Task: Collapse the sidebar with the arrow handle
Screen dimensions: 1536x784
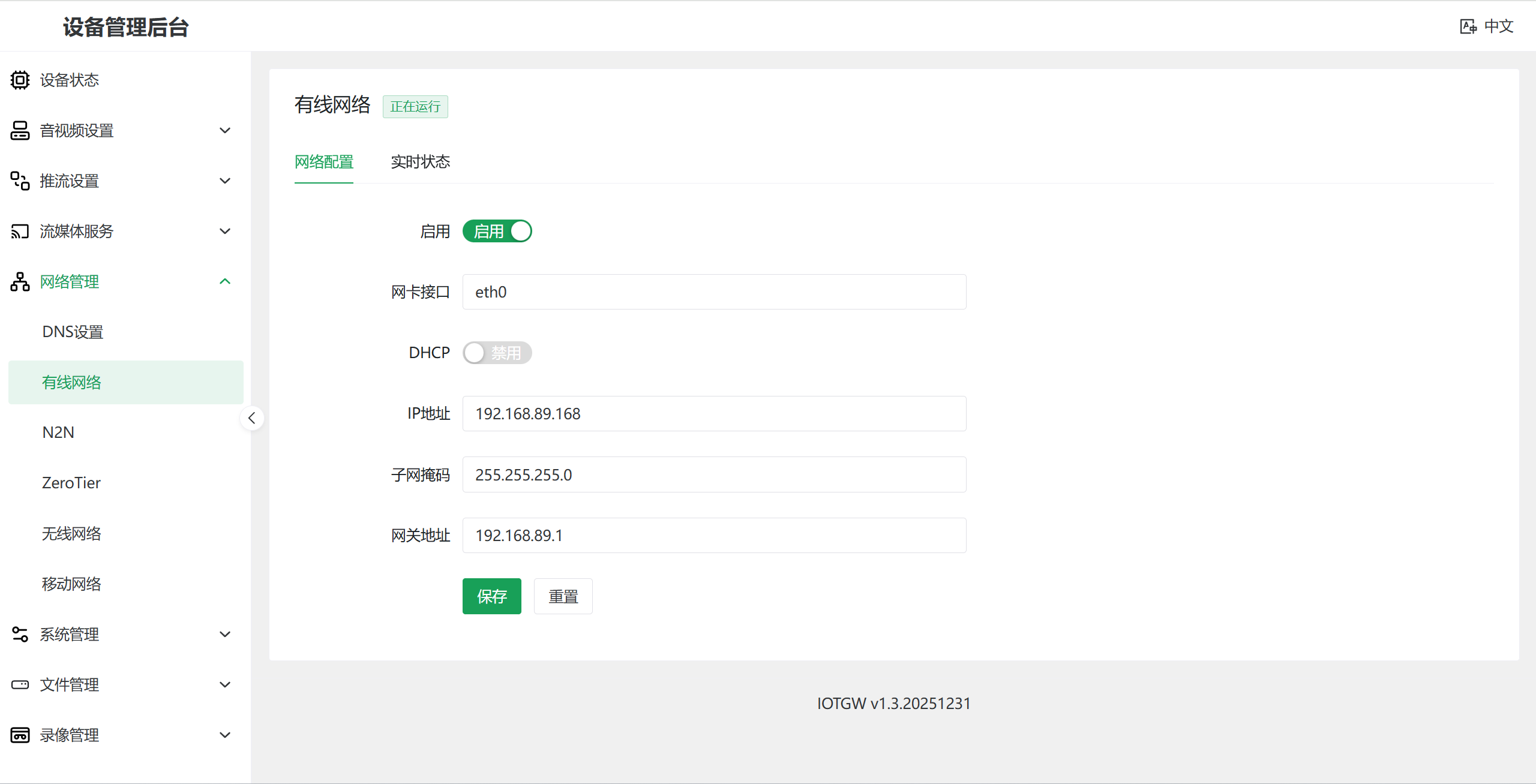Action: pos(252,418)
